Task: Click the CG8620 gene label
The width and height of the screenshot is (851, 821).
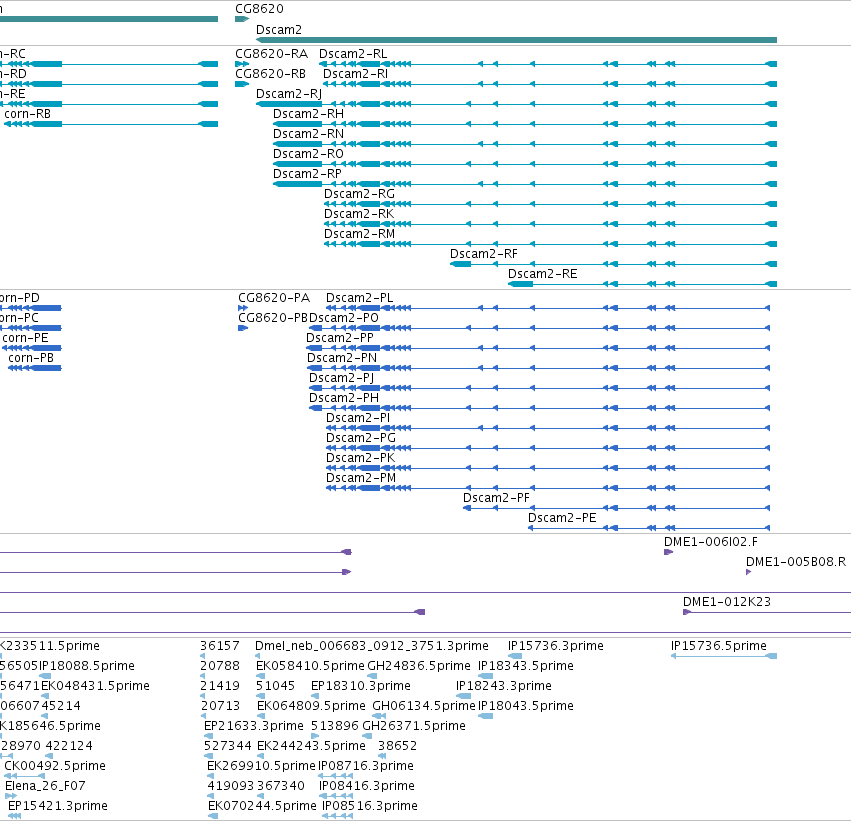Action: pos(259,9)
